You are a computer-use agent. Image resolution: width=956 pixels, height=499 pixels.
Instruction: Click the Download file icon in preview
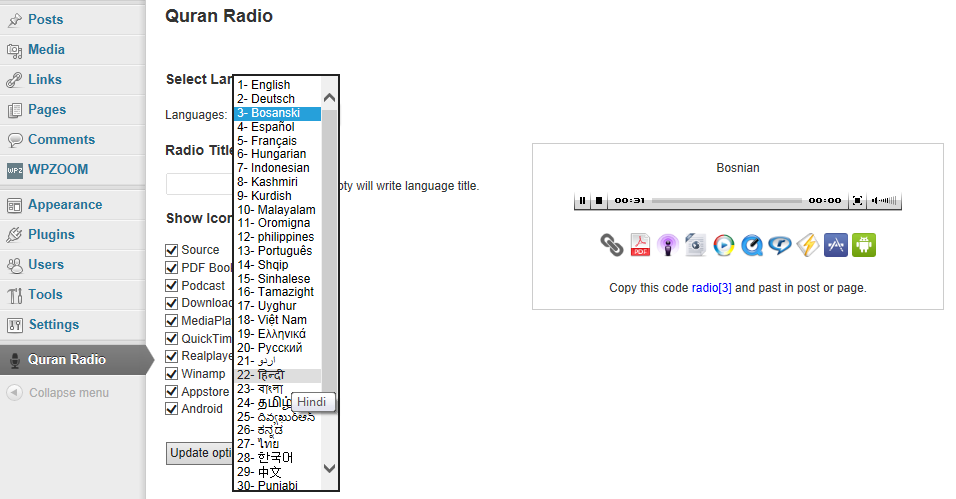(696, 245)
